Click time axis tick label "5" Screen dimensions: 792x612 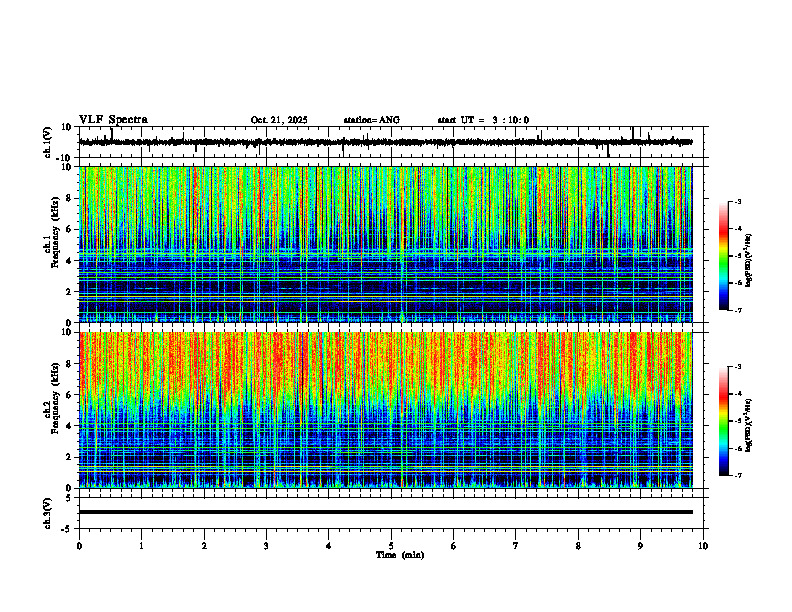point(391,546)
